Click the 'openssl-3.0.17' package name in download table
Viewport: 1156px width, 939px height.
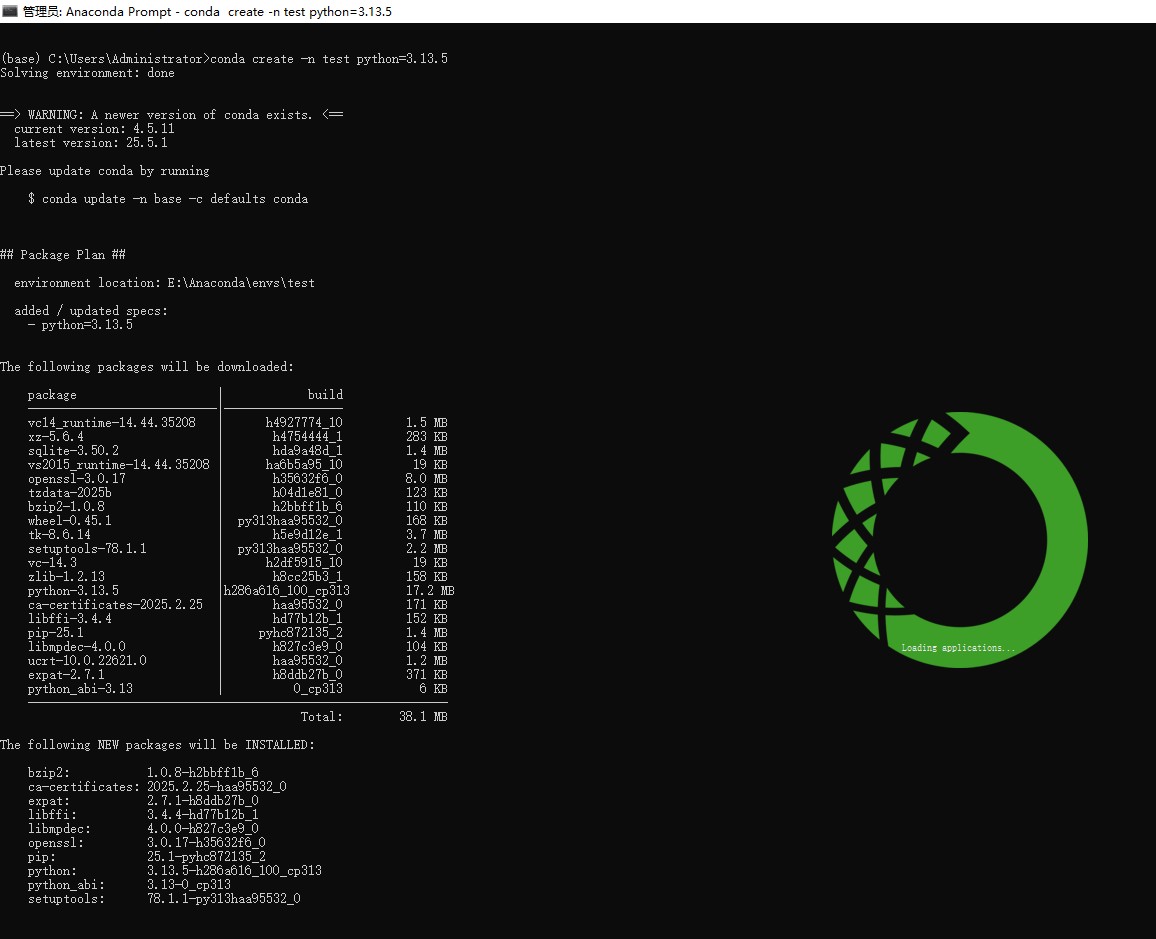tap(77, 479)
